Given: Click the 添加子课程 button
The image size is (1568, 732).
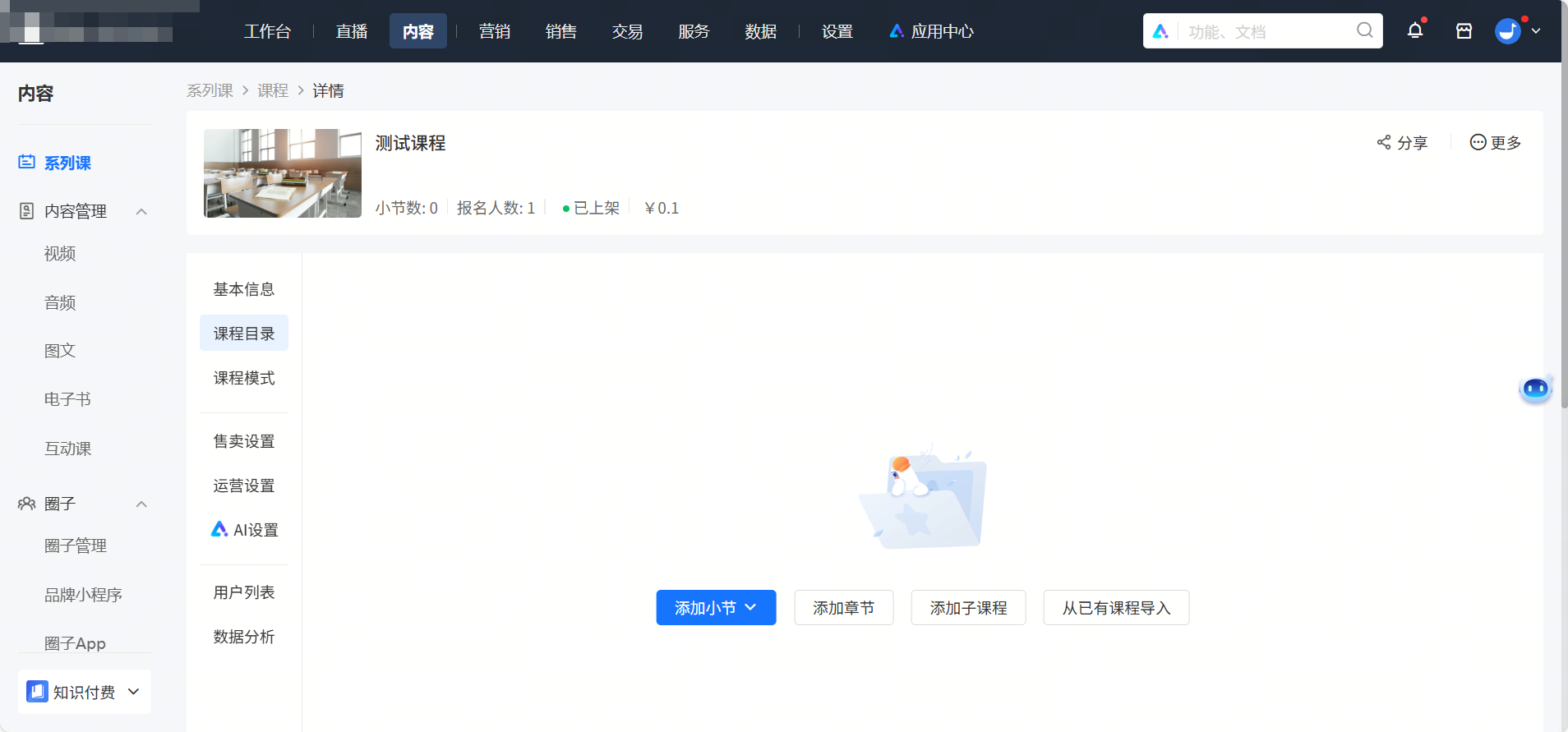Looking at the screenshot, I should (x=968, y=607).
